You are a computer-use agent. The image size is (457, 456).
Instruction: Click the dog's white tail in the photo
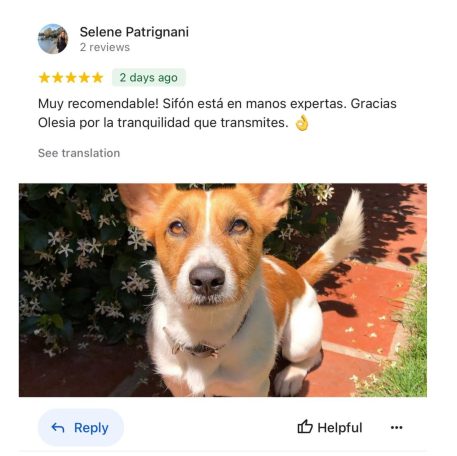tap(347, 227)
